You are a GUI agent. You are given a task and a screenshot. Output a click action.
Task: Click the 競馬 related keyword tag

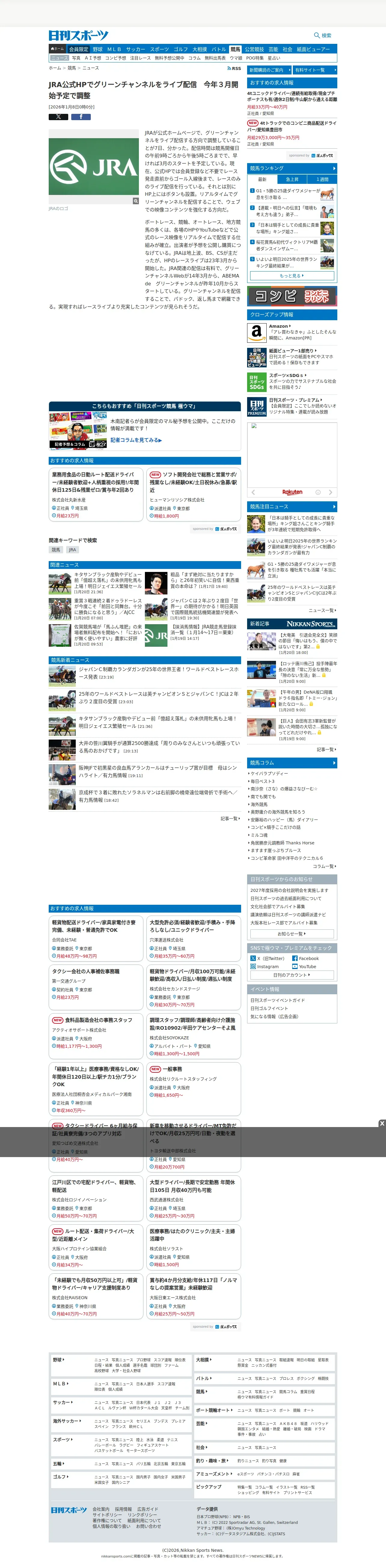click(56, 550)
